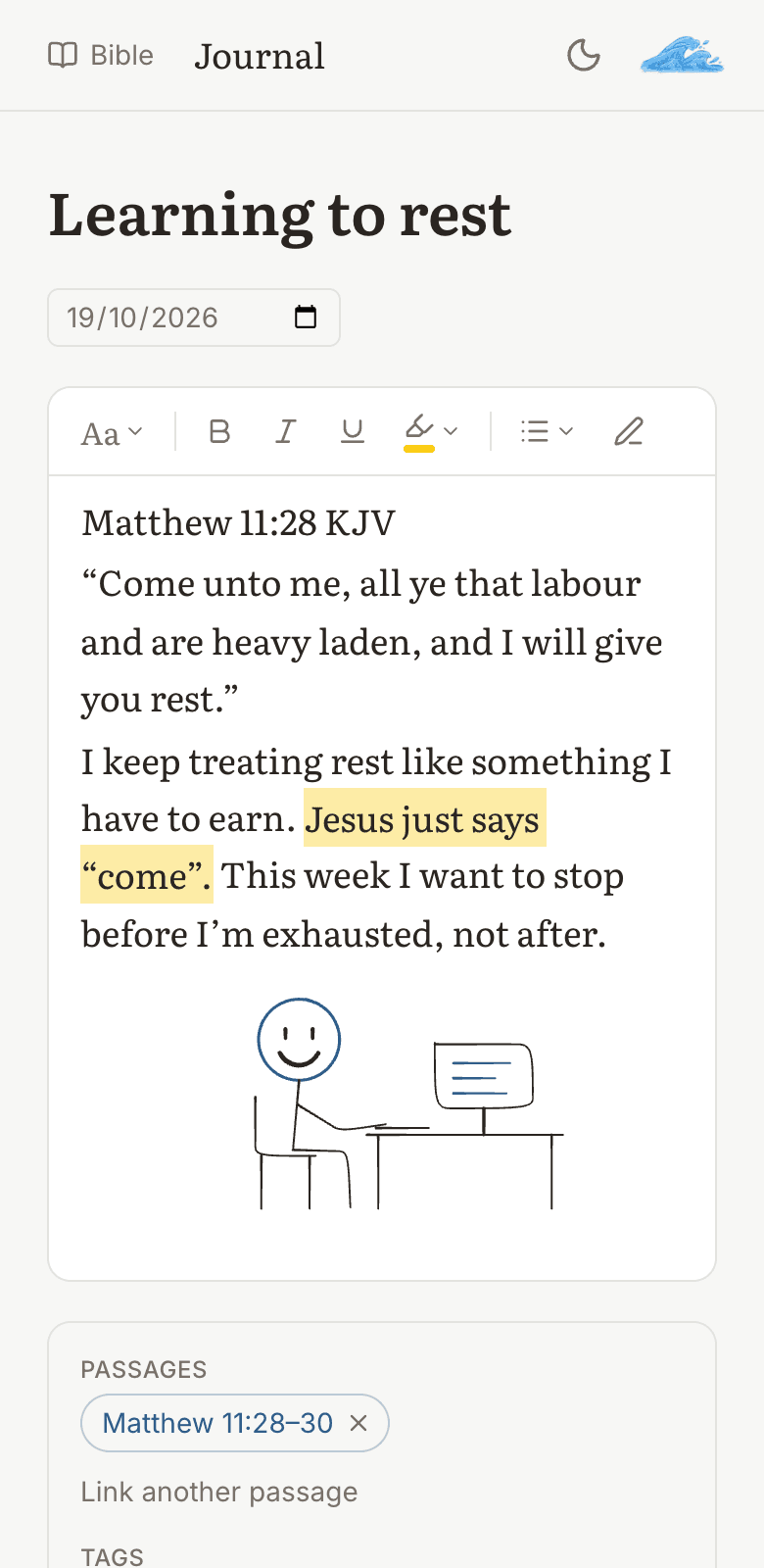Edit the Learning to rest title
The width and height of the screenshot is (764, 1568).
pyautogui.click(x=280, y=215)
